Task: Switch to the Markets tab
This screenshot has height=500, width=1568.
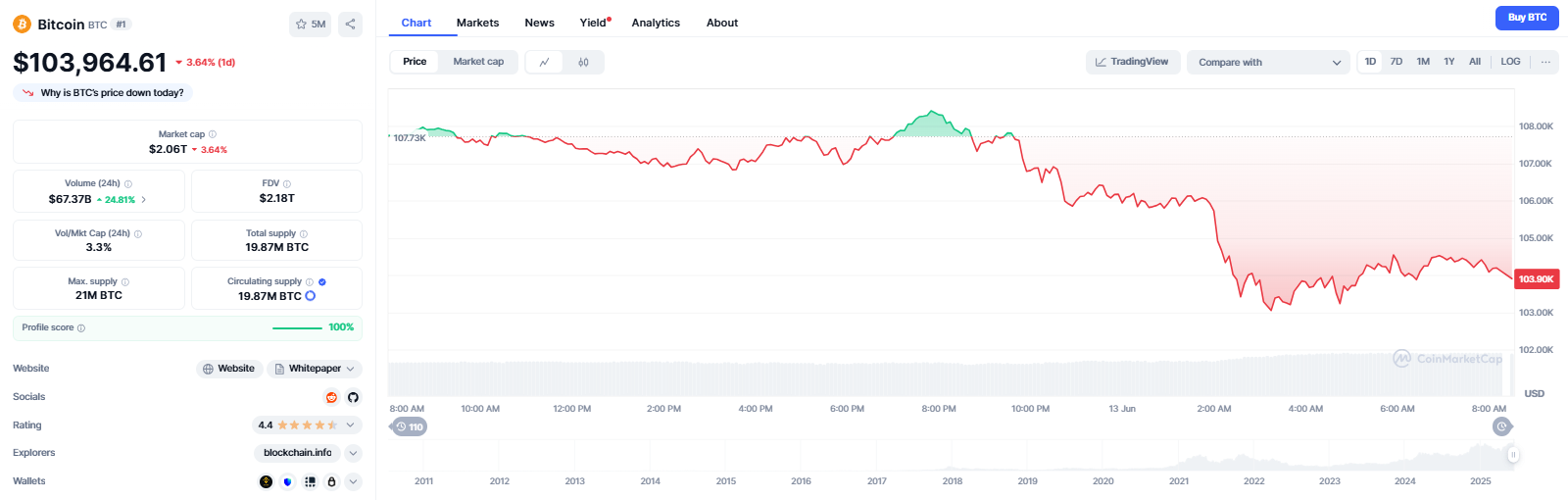Action: (x=477, y=23)
